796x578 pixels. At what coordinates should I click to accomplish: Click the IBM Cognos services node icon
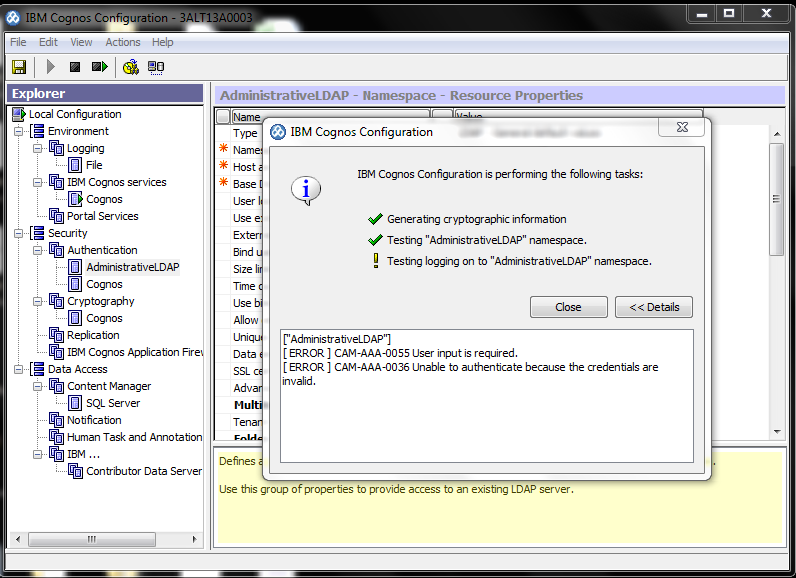(x=56, y=182)
